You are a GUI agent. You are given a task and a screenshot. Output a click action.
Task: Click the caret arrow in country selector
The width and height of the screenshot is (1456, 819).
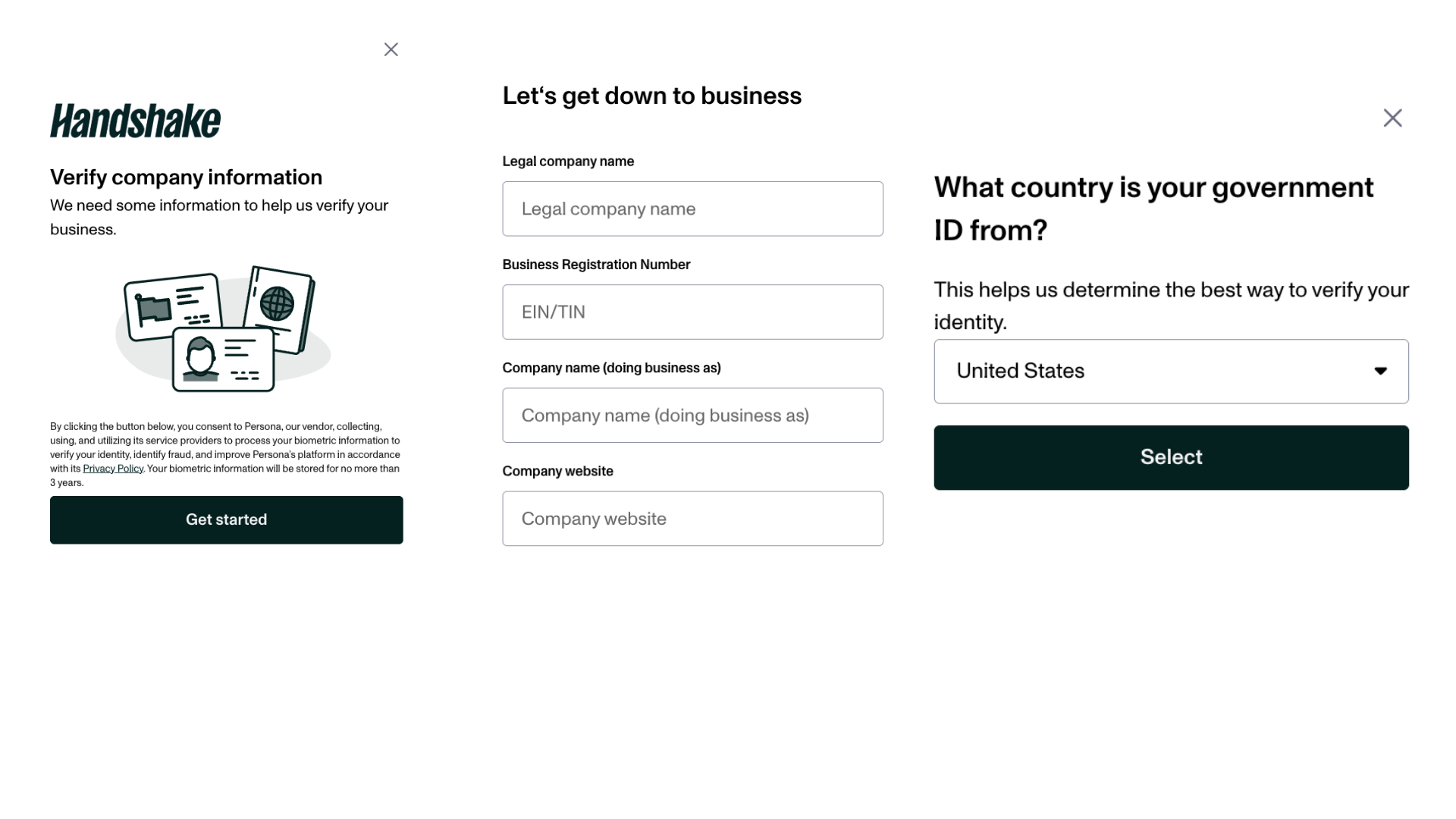pyautogui.click(x=1380, y=371)
